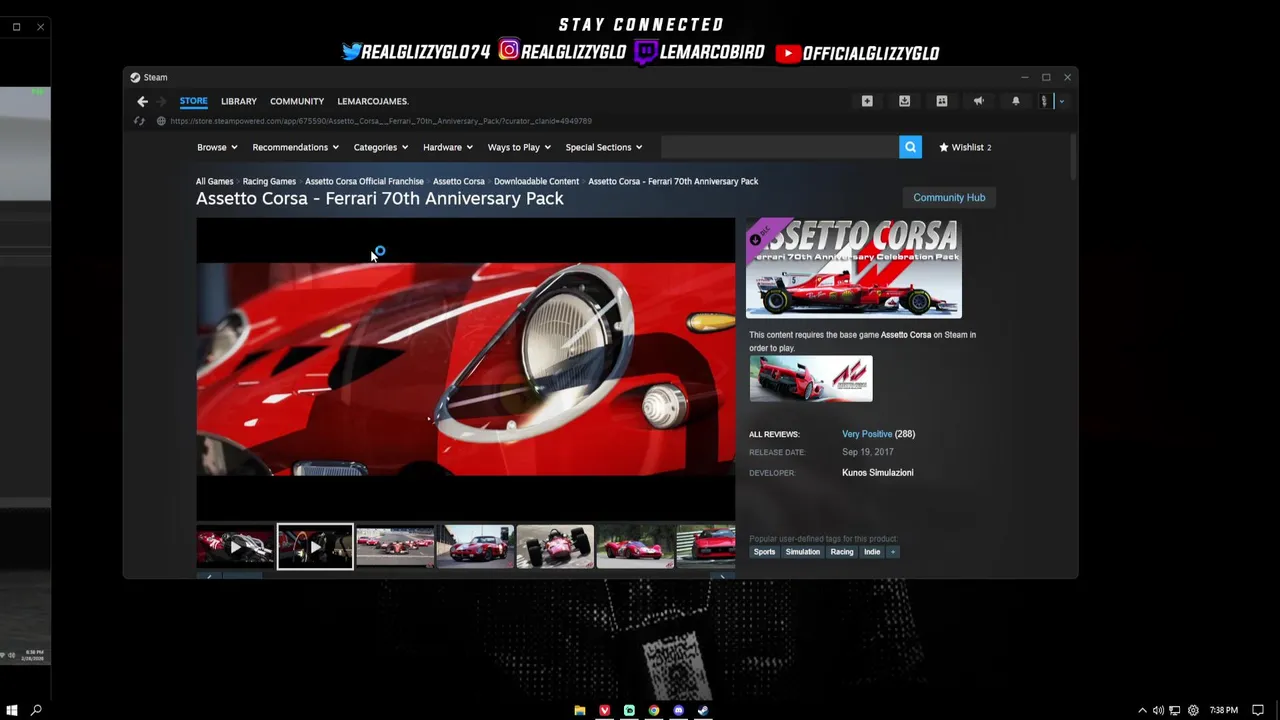Click the Steam page vertical scrollbar

pyautogui.click(x=1073, y=157)
